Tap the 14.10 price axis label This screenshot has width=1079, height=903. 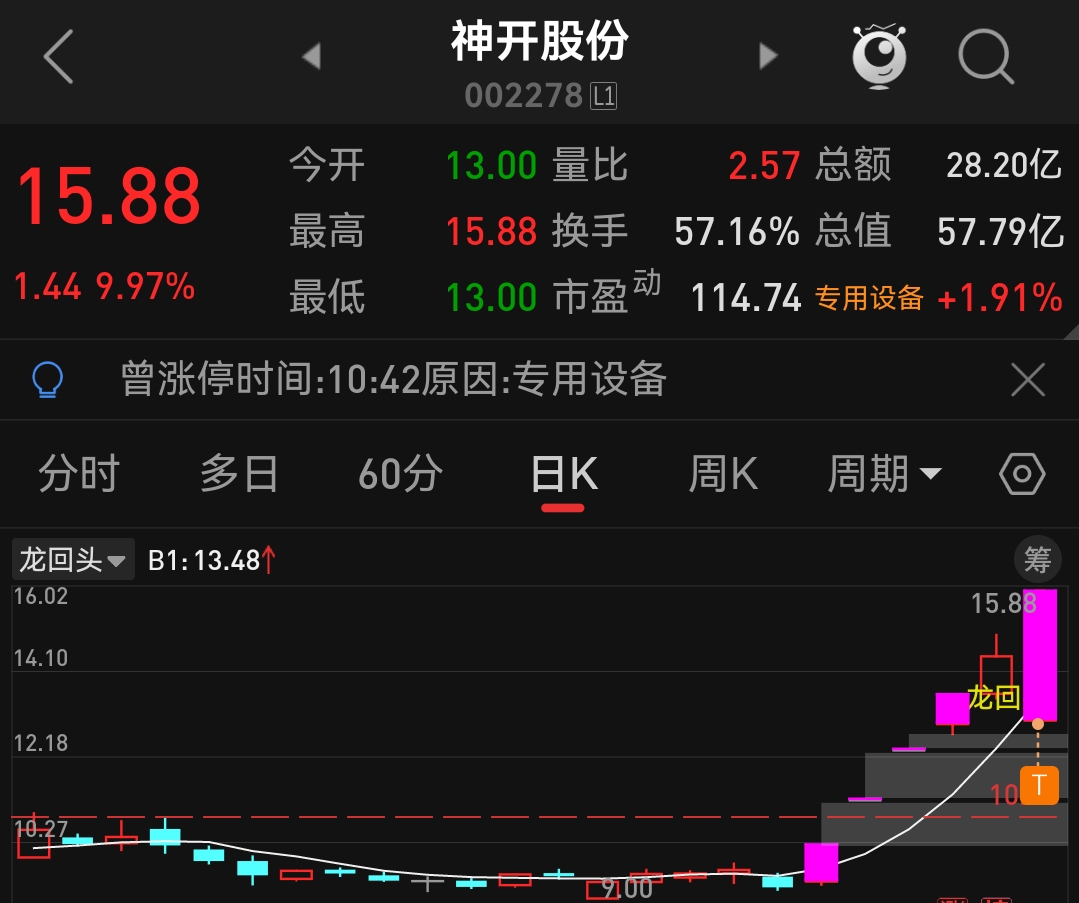41,658
